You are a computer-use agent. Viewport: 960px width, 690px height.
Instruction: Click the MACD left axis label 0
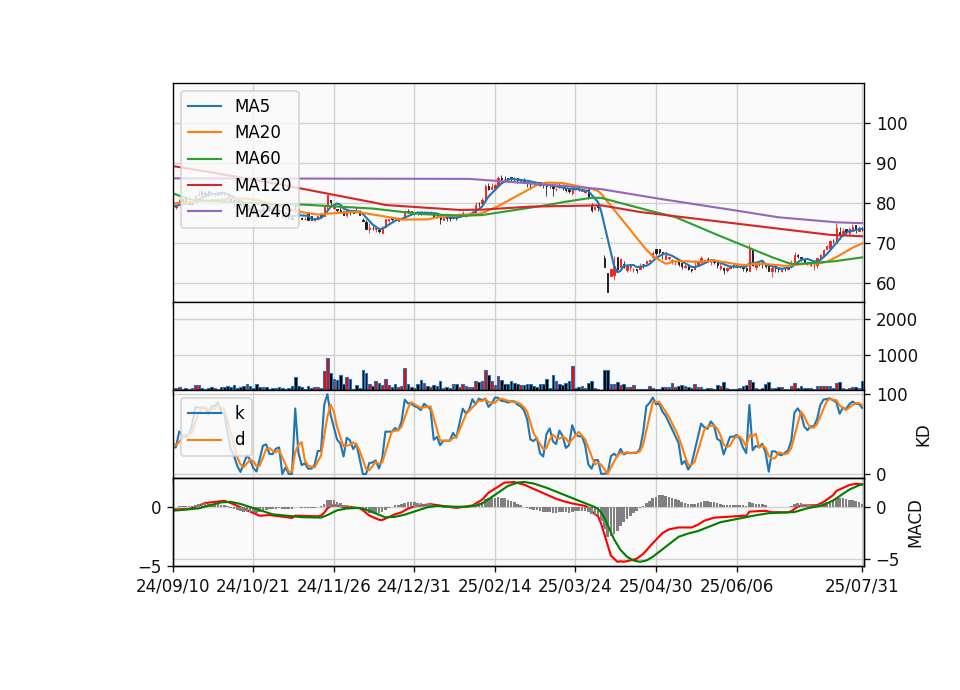[x=156, y=508]
